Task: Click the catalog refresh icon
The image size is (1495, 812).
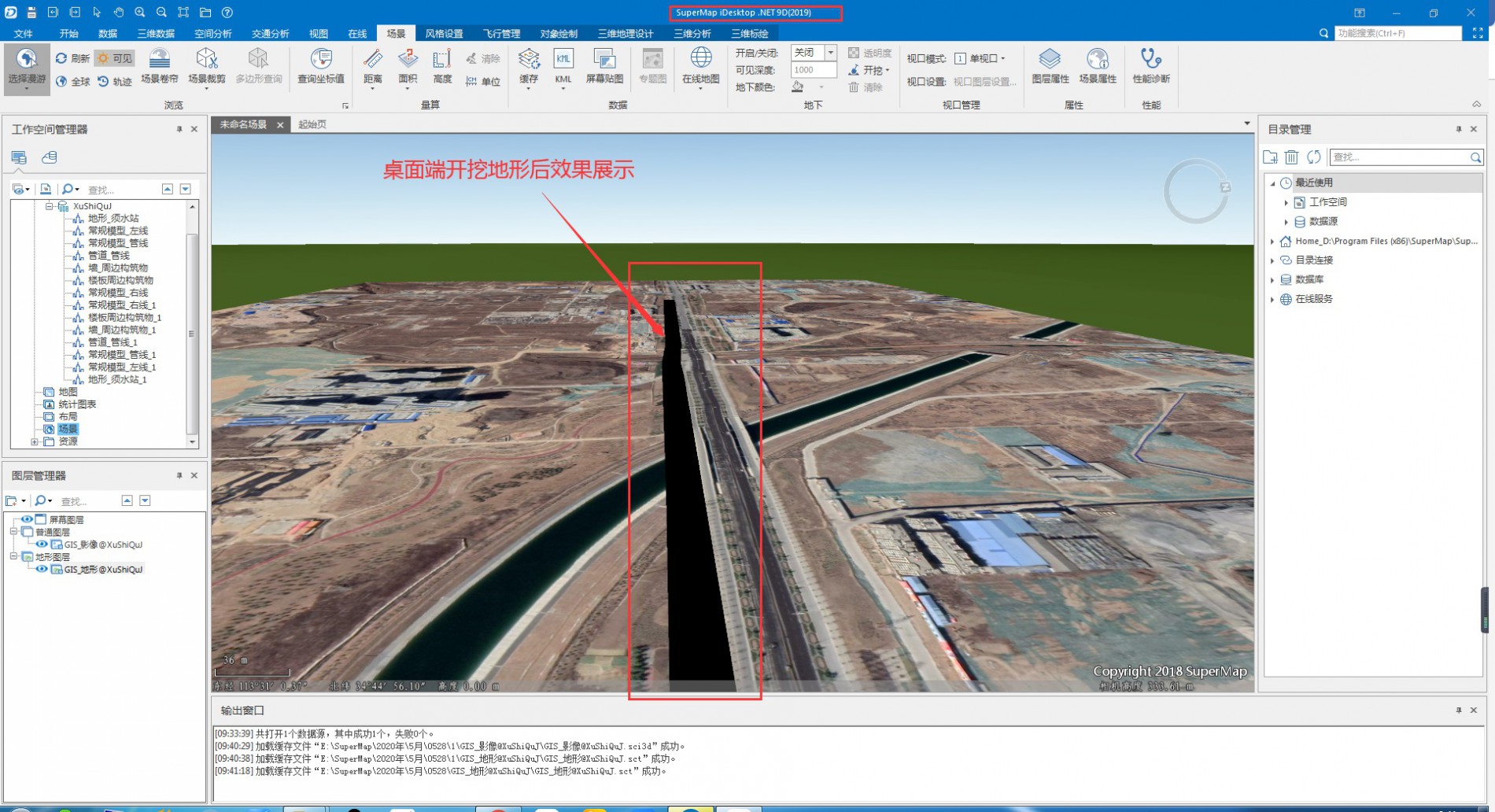Action: click(x=1313, y=157)
